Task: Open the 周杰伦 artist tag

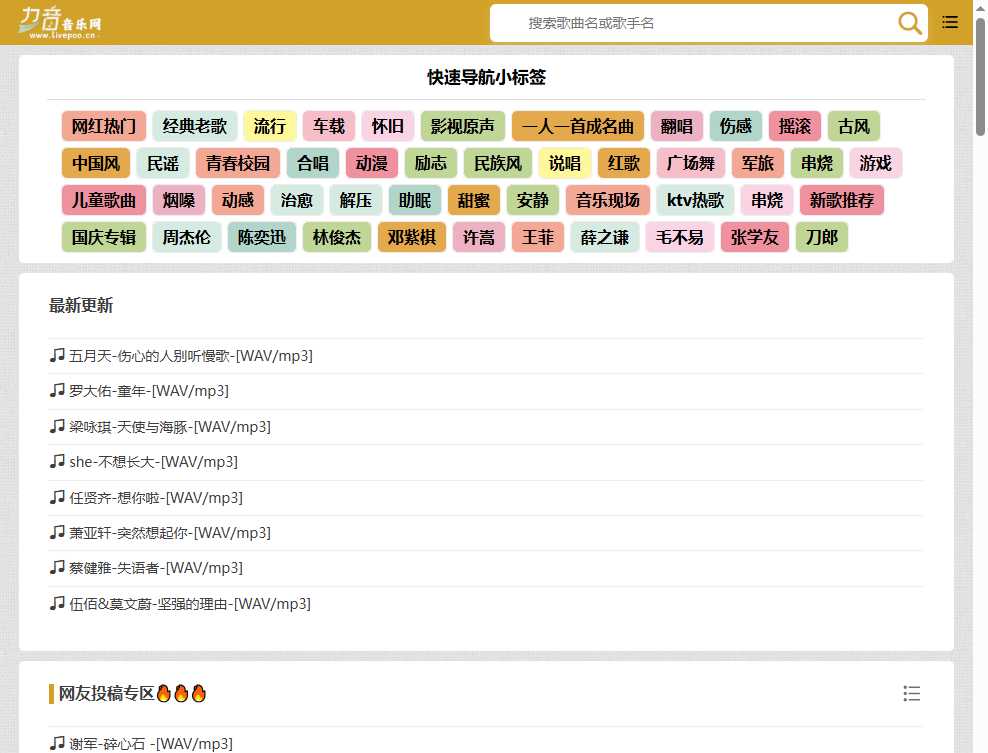Action: click(x=186, y=237)
